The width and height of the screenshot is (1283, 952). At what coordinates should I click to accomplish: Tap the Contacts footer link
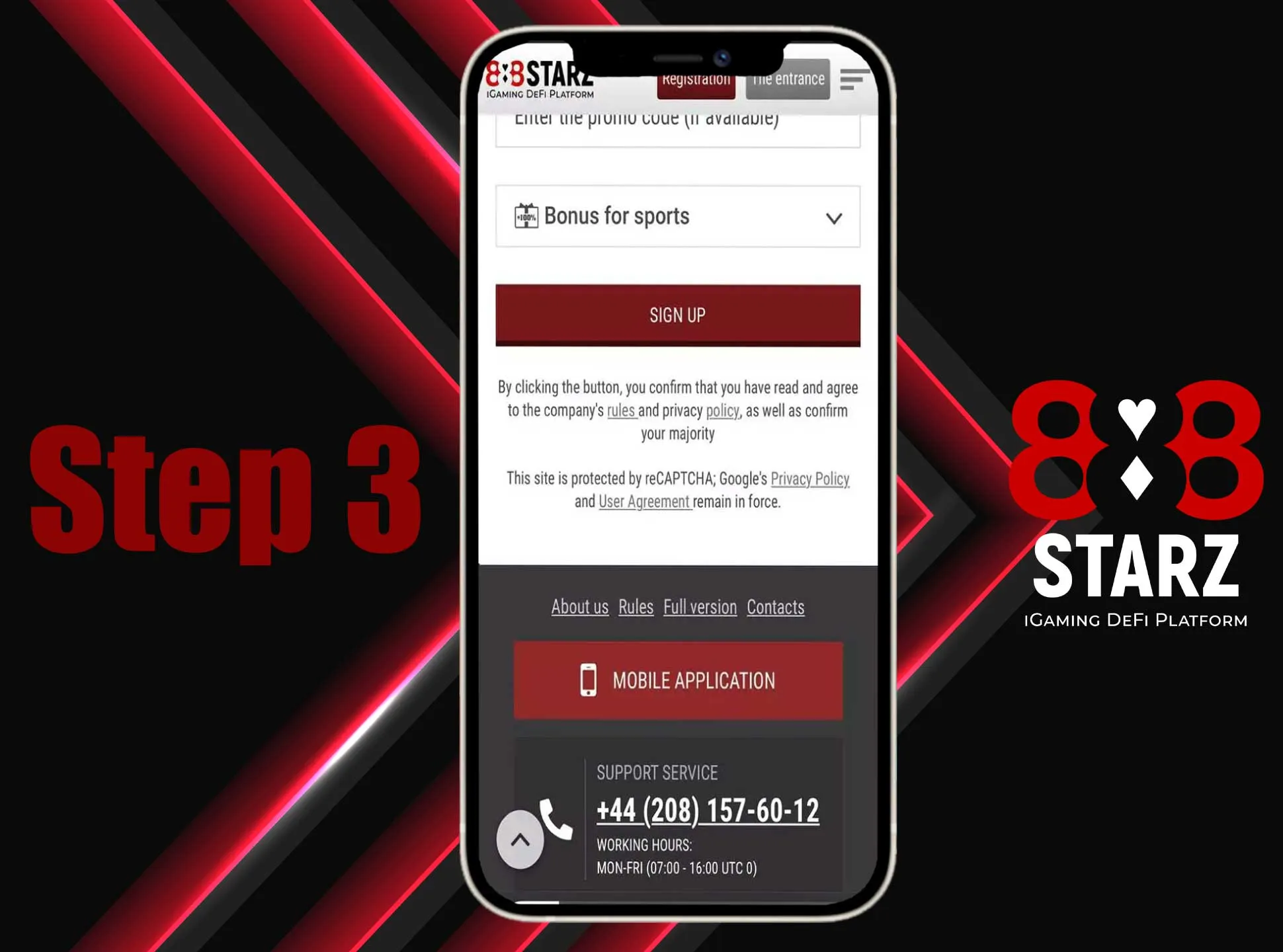776,607
